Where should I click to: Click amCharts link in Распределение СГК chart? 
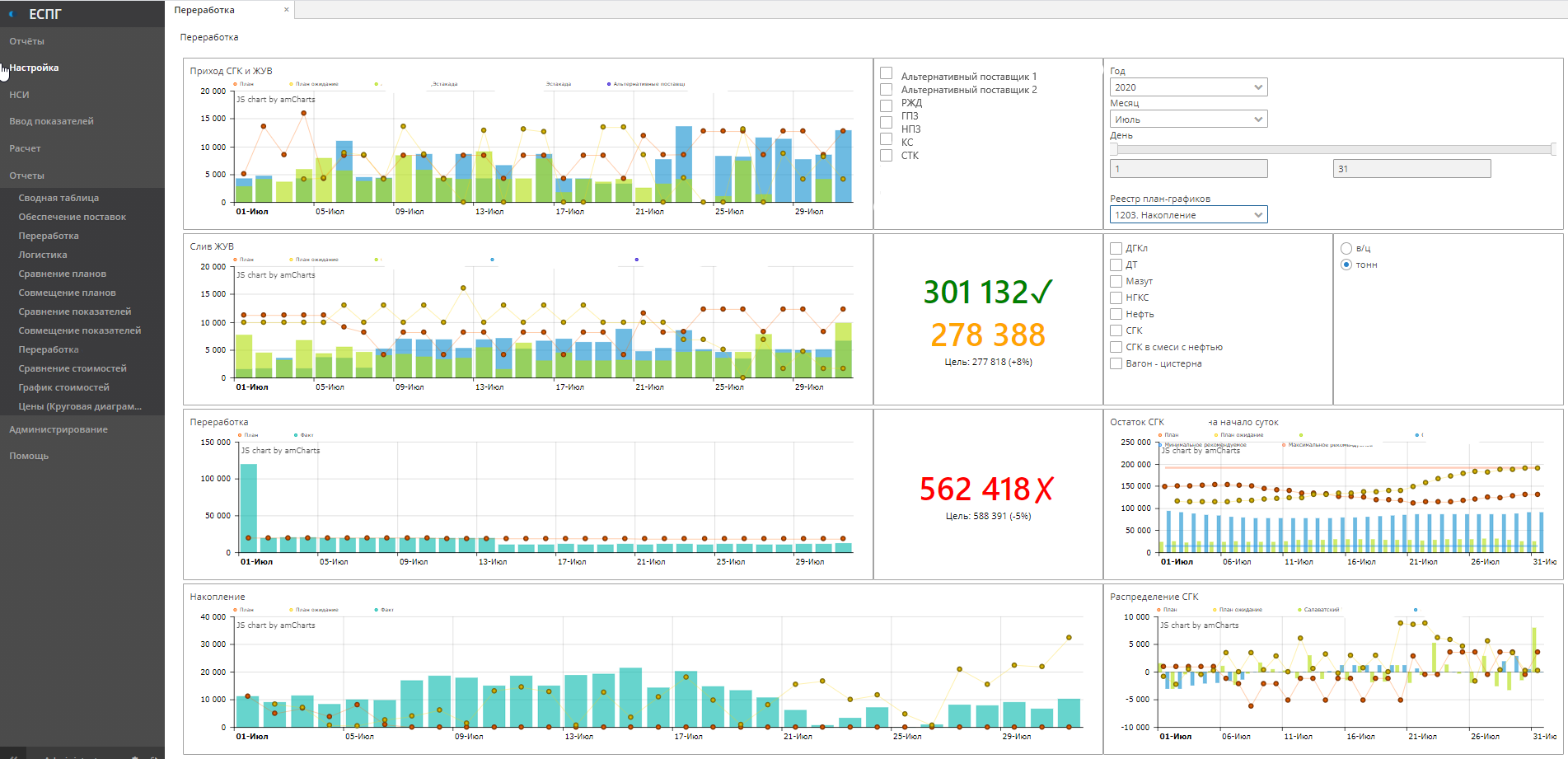click(x=1200, y=625)
